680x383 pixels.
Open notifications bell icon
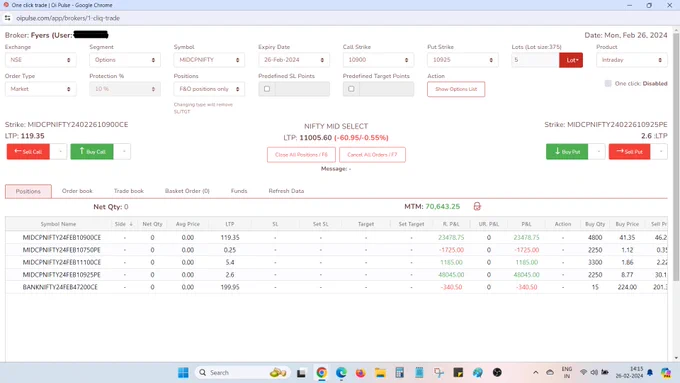coord(650,373)
